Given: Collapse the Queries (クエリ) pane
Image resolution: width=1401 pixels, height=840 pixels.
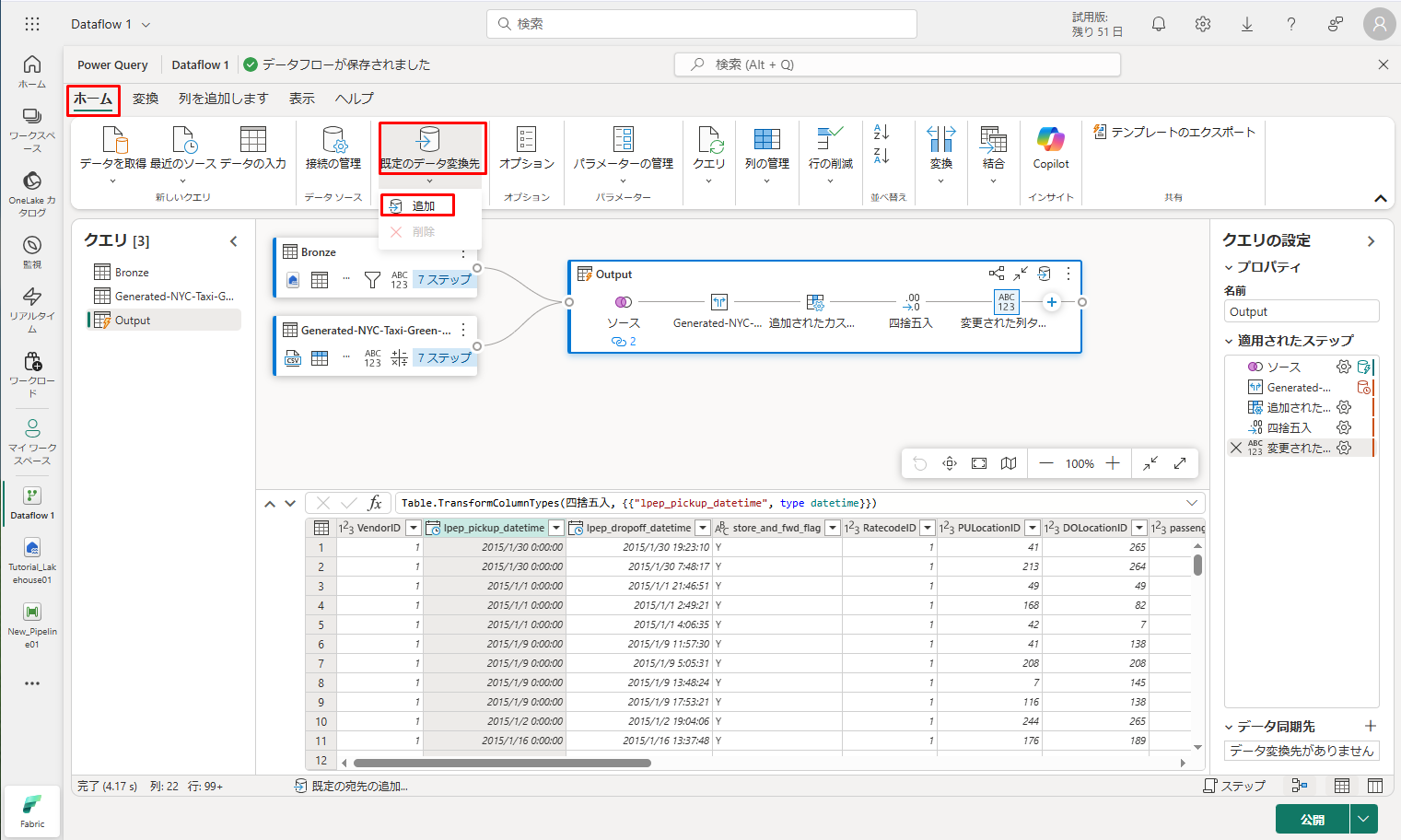Looking at the screenshot, I should click(x=234, y=241).
